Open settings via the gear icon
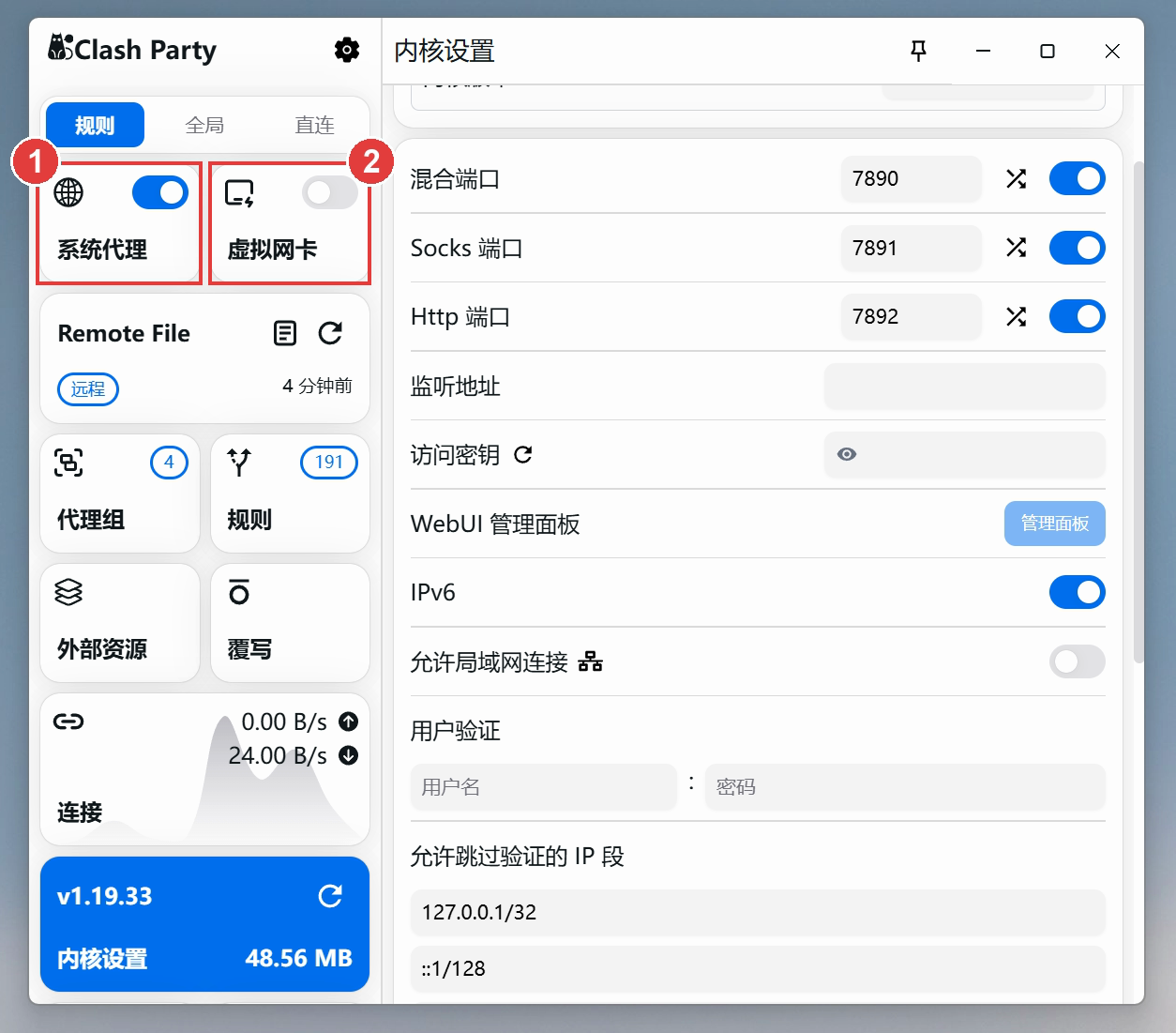Screen dimensions: 1176x1033 tap(347, 50)
